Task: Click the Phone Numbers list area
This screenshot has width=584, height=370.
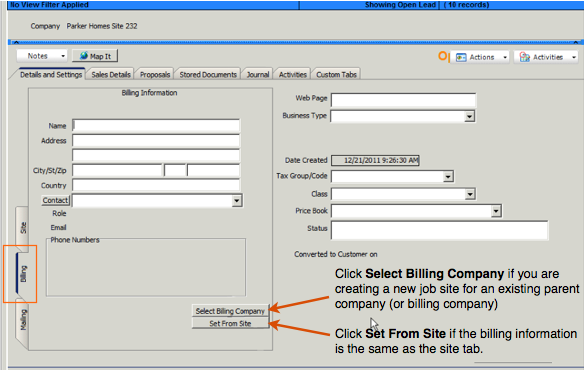Action: (x=146, y=268)
